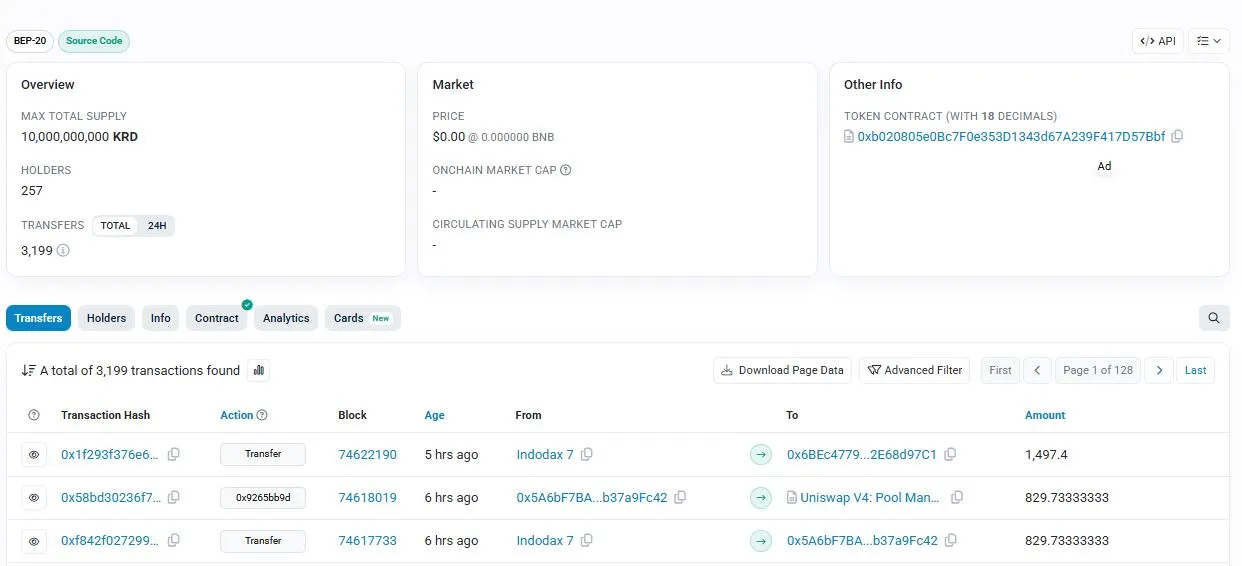Image resolution: width=1242 pixels, height=566 pixels.
Task: Copy hash 0x58bd30236f7 with copy icon
Action: [x=174, y=497]
